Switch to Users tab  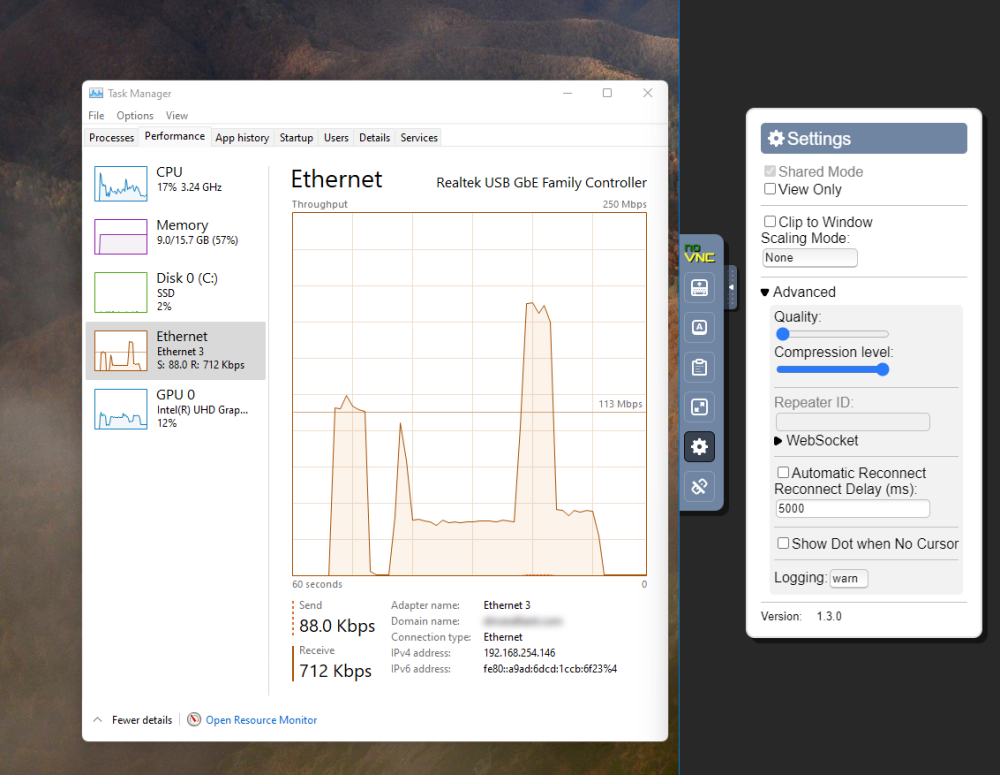pyautogui.click(x=336, y=138)
